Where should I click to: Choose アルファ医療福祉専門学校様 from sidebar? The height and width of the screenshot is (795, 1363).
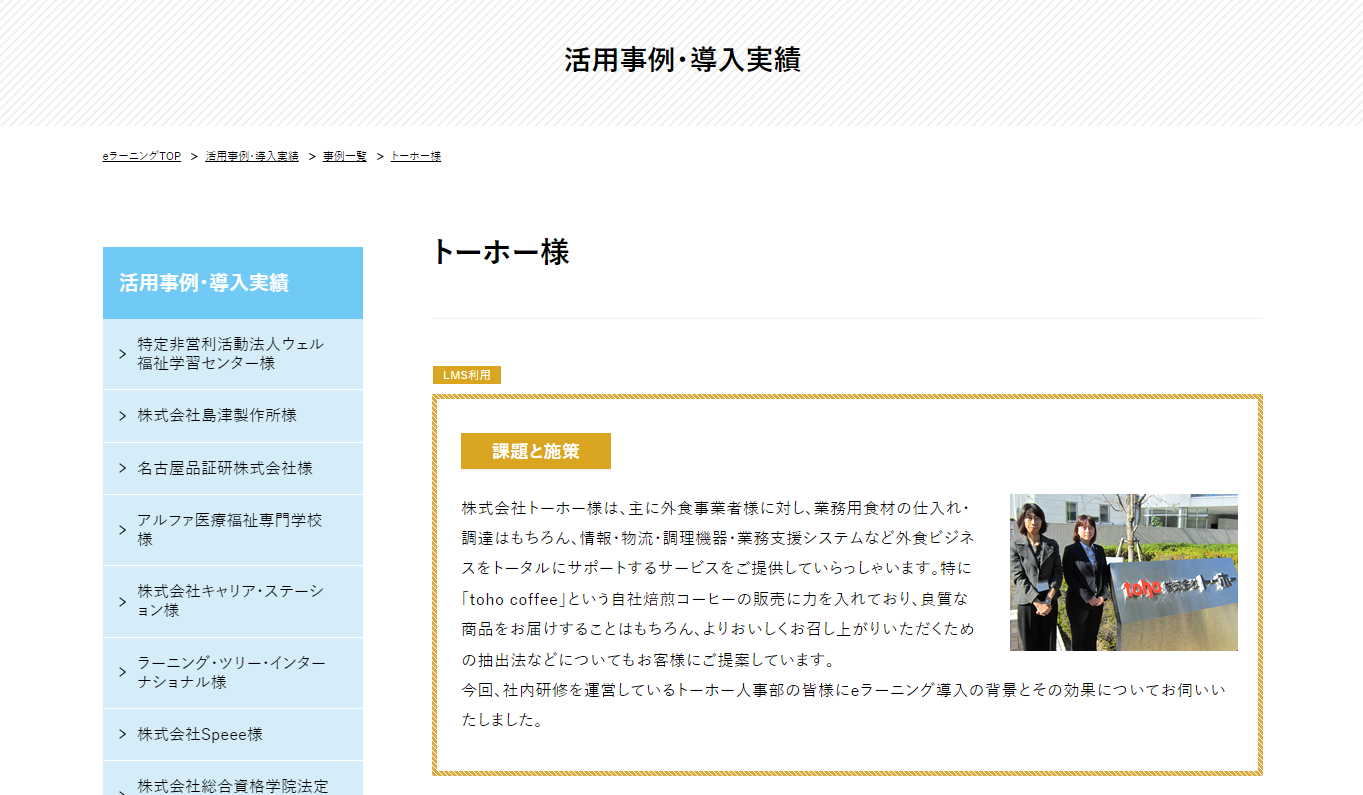(230, 530)
